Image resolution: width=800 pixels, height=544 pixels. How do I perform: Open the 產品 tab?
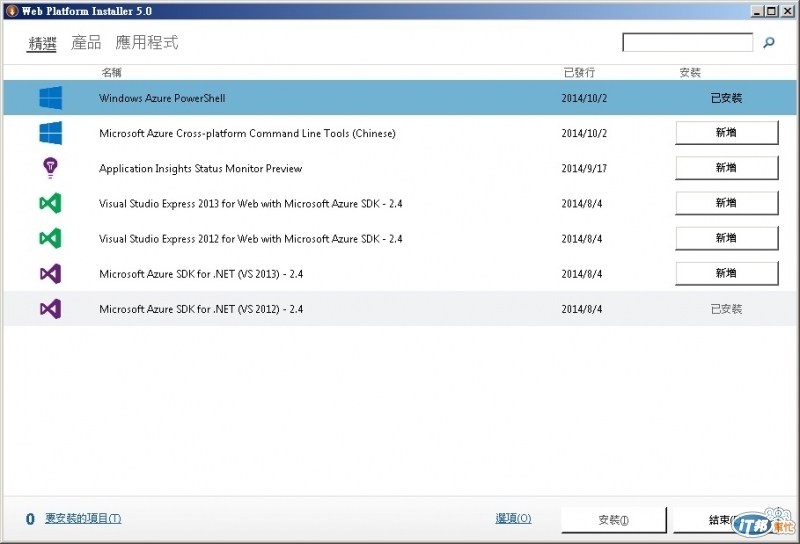[86, 42]
